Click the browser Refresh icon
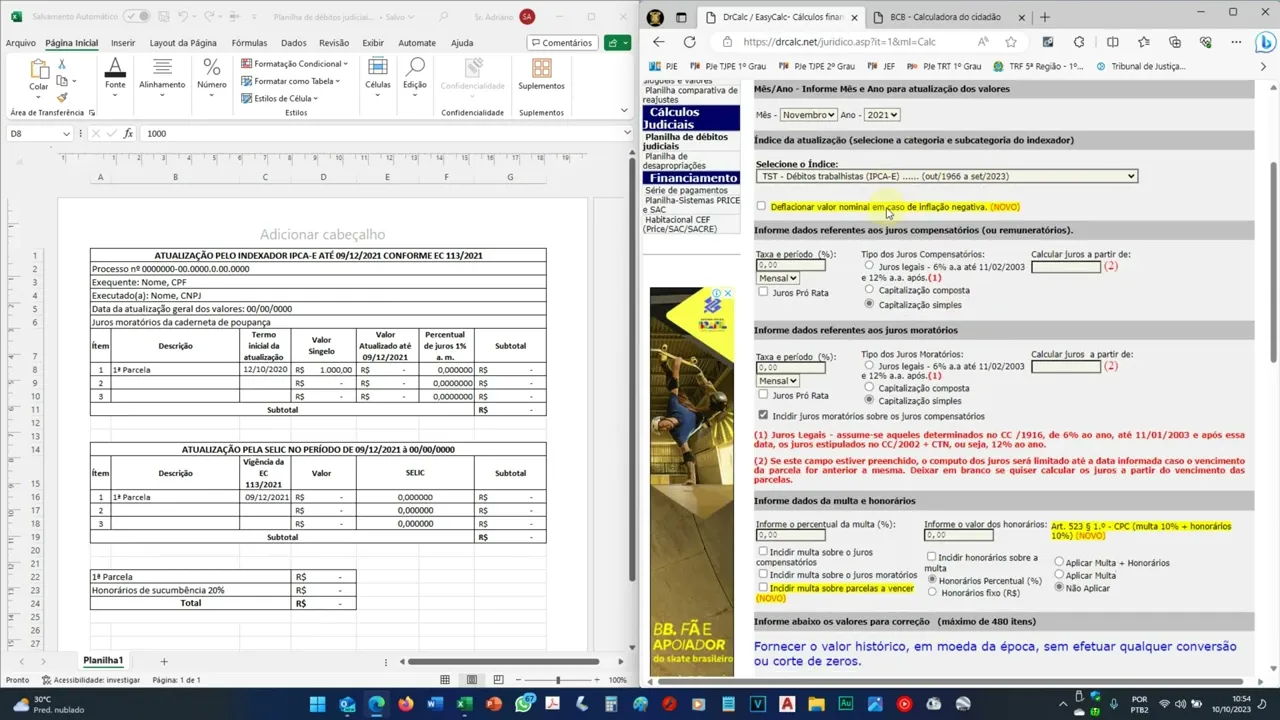This screenshot has height=720, width=1280. coord(689,42)
